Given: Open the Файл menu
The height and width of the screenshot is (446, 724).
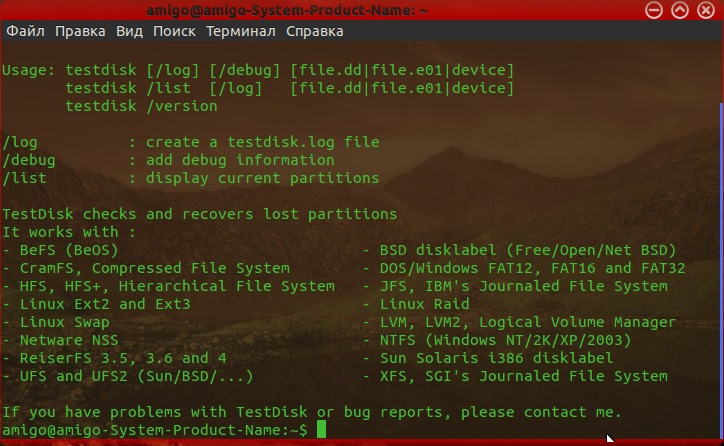Looking at the screenshot, I should (x=25, y=31).
